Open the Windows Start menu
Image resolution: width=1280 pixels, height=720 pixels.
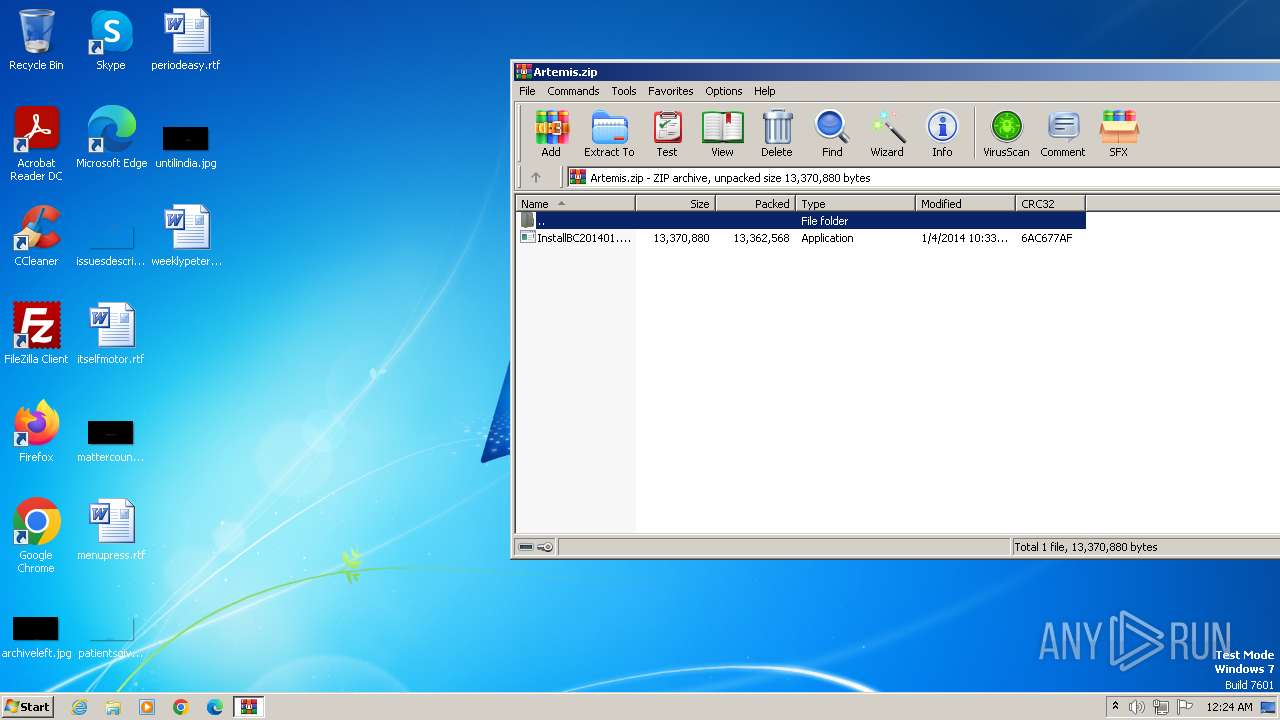(x=27, y=706)
